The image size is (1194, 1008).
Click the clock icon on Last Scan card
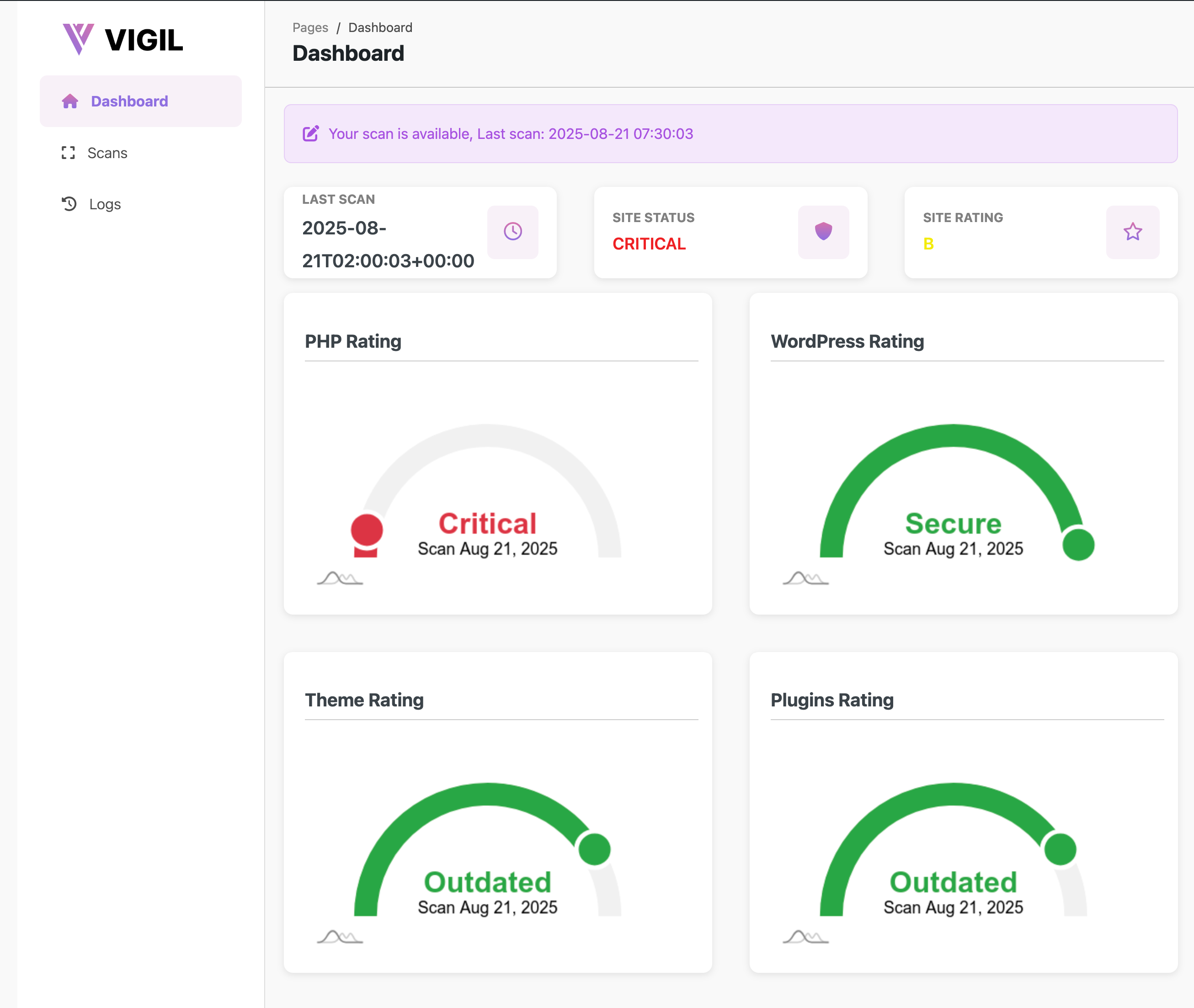[513, 231]
